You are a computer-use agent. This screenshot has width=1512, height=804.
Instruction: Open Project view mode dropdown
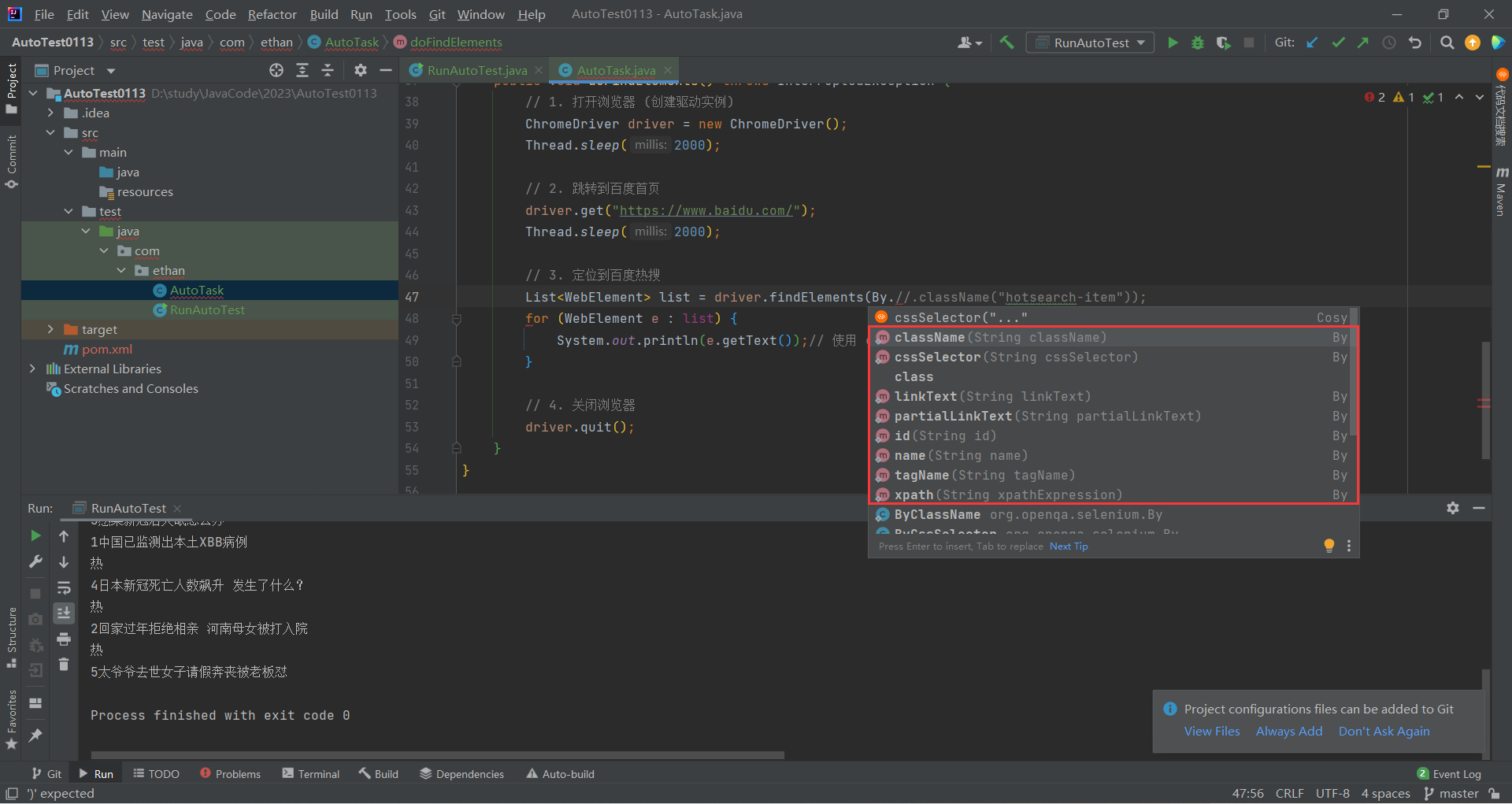coord(111,70)
